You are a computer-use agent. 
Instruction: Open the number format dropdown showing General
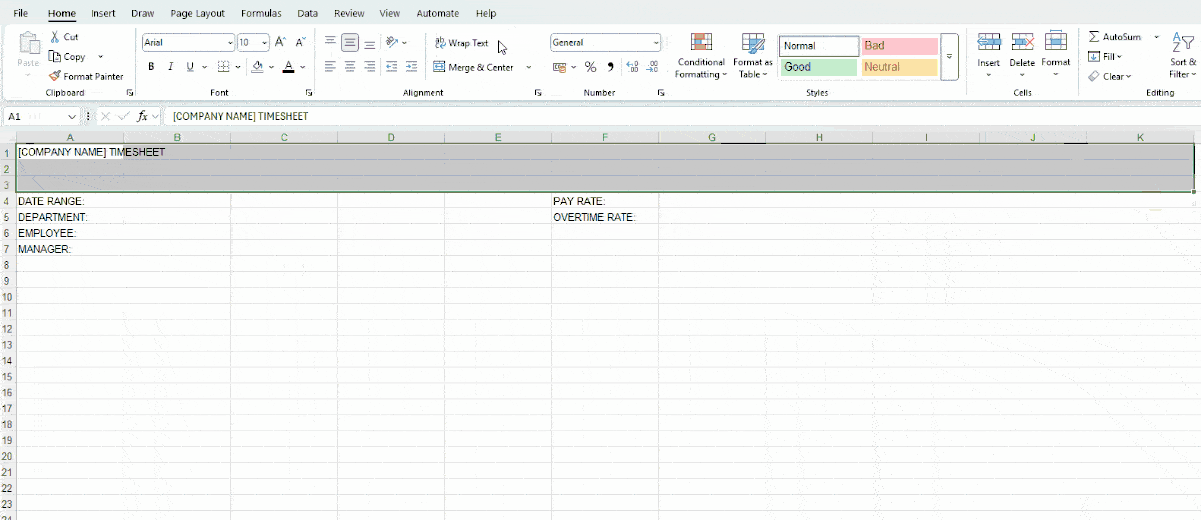click(656, 42)
